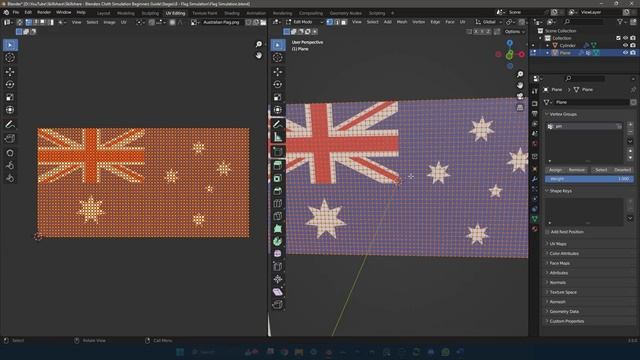Click the Deselect vertex group button
This screenshot has width=640, height=360.
pyautogui.click(x=622, y=170)
